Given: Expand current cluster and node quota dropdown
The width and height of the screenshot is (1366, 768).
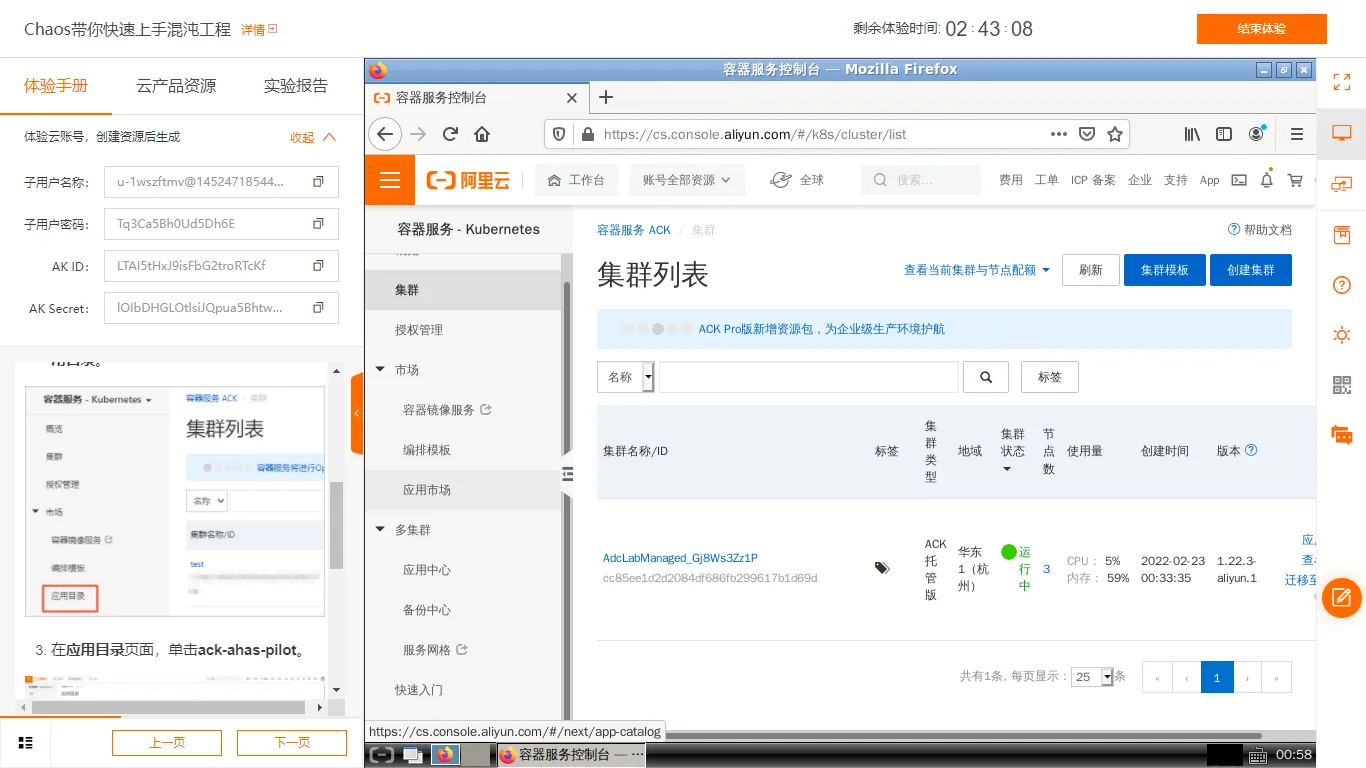Looking at the screenshot, I should click(x=977, y=270).
